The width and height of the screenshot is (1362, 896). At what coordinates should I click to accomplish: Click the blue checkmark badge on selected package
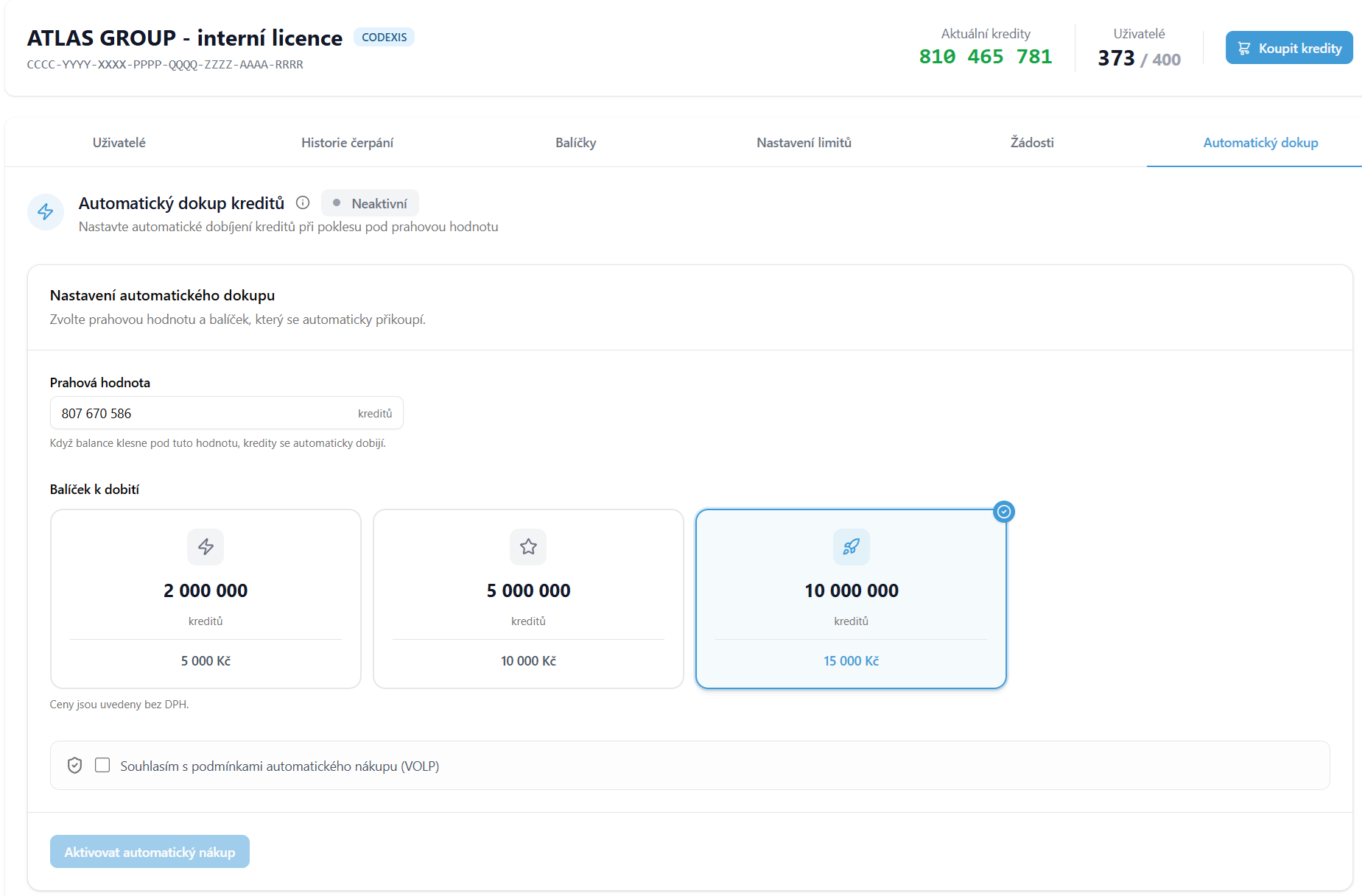point(1003,512)
